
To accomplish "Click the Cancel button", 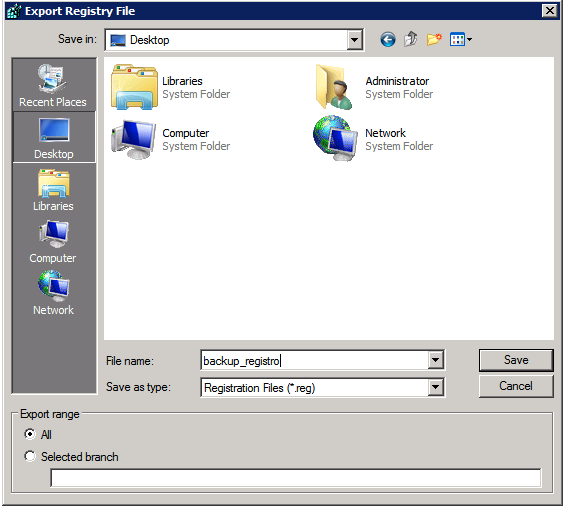I will point(516,386).
